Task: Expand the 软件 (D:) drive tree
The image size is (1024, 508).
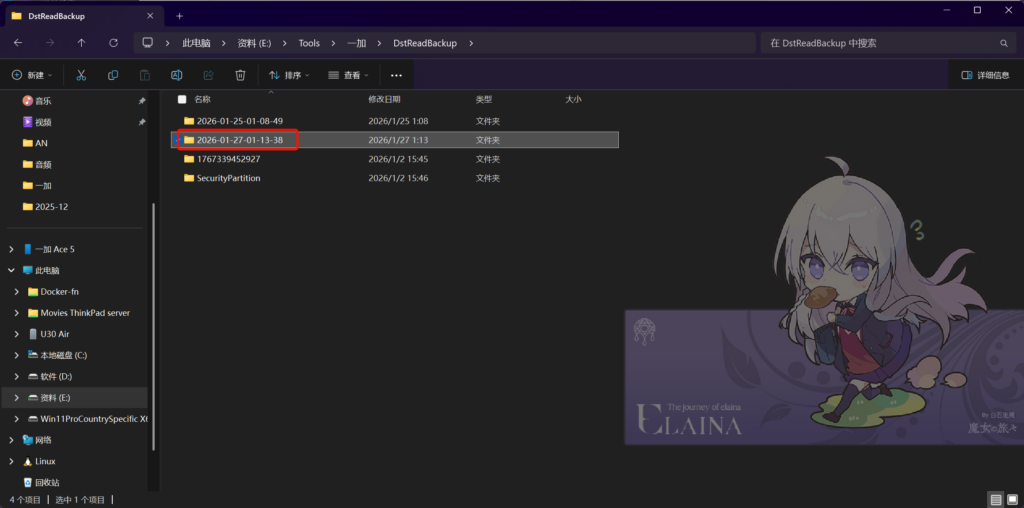Action: pyautogui.click(x=16, y=376)
